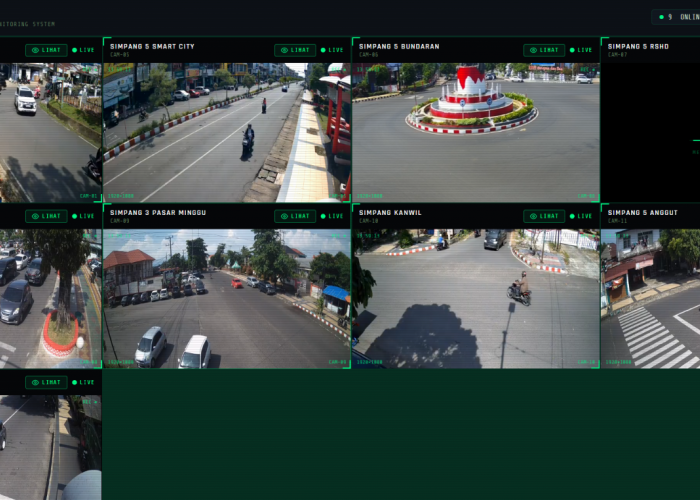Click LIVE indicator on the CAM-08 card
This screenshot has height=500, width=700.
[83, 216]
